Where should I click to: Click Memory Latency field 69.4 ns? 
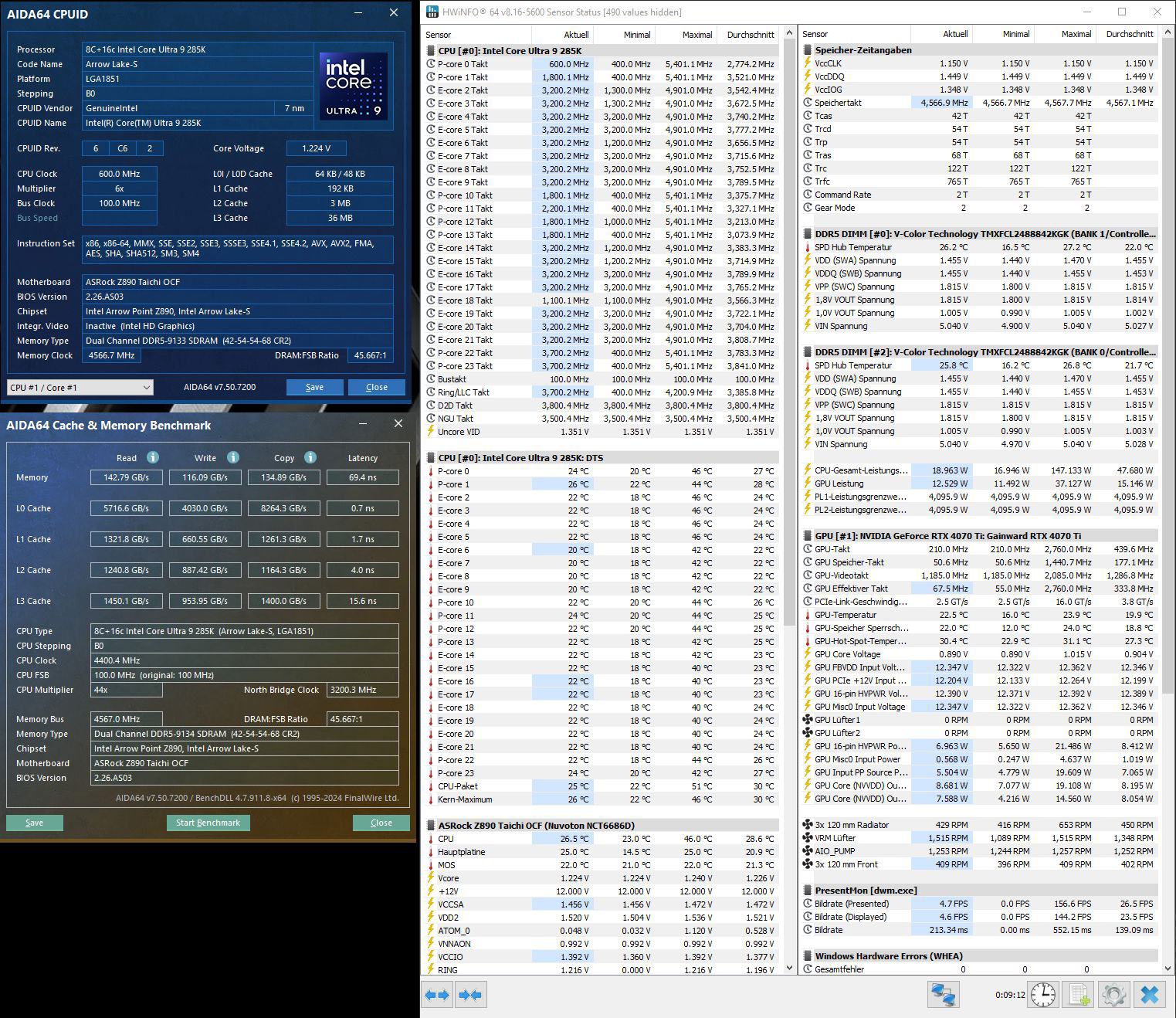[363, 477]
